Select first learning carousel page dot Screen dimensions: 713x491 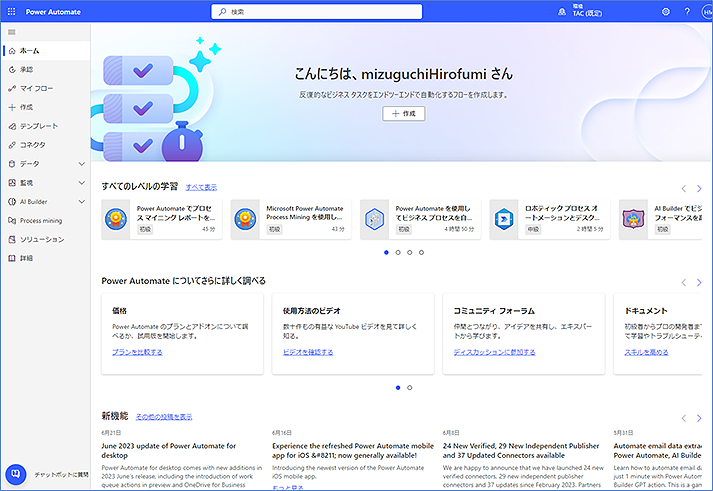387,252
